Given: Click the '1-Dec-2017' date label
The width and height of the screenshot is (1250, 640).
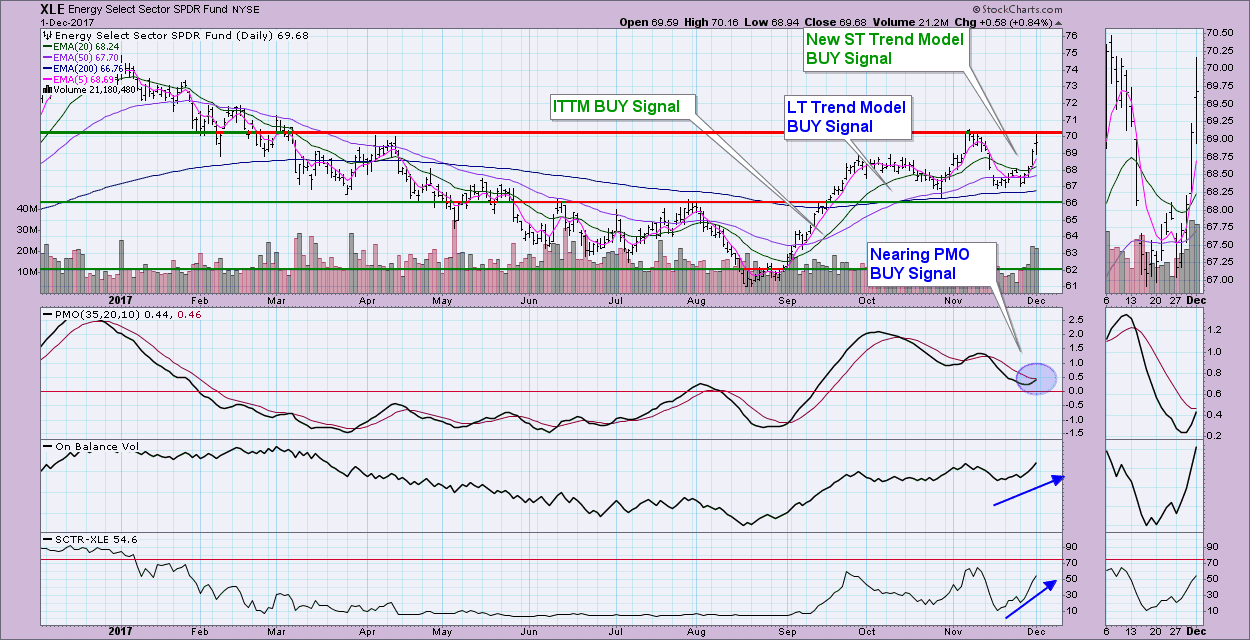Looking at the screenshot, I should (66, 22).
